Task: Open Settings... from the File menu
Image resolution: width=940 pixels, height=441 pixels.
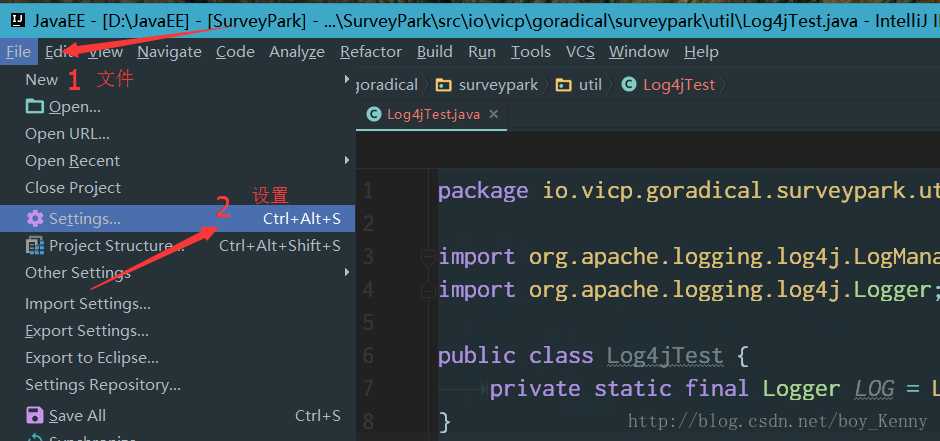Action: 177,219
